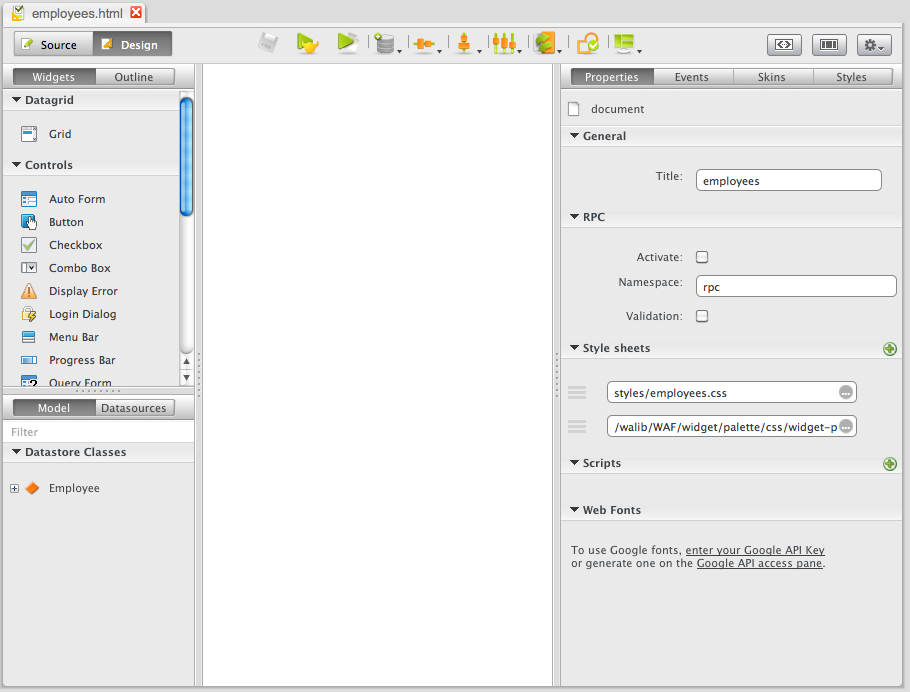910x692 pixels.
Task: Click the green Run file arrow icon
Action: tap(346, 43)
